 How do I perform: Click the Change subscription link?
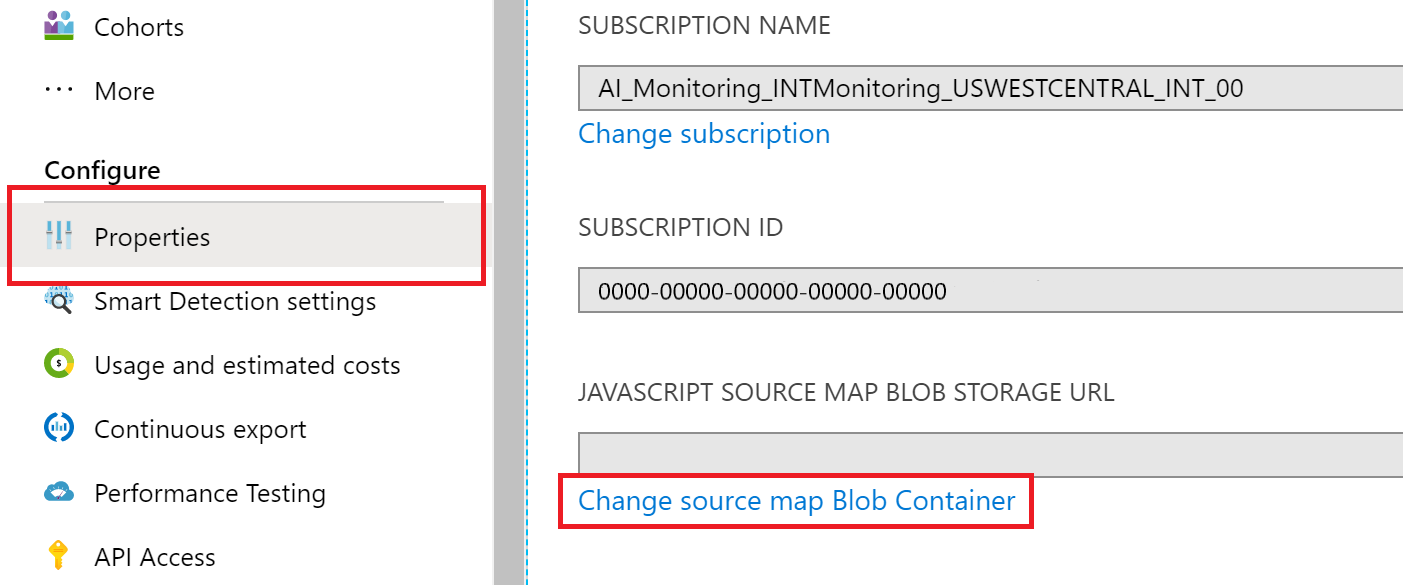point(704,134)
